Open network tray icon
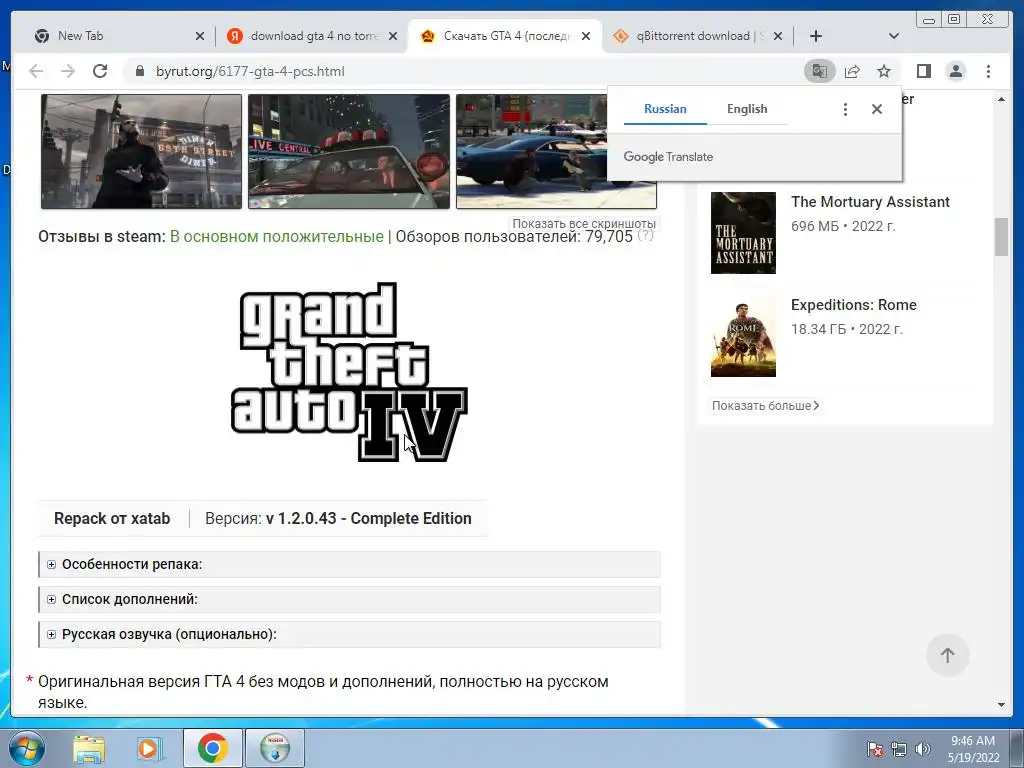The width and height of the screenshot is (1024, 768). [899, 749]
